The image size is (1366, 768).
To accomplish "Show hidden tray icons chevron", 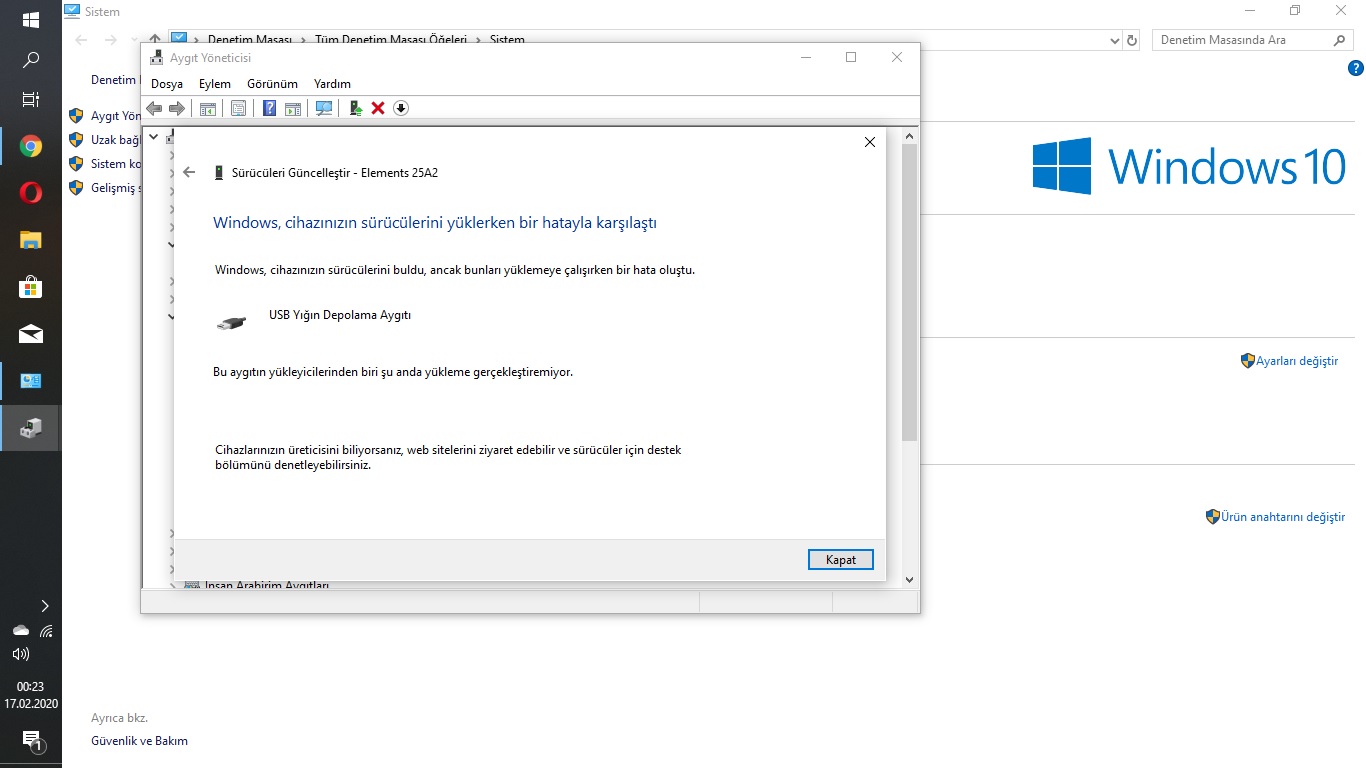I will coord(45,606).
